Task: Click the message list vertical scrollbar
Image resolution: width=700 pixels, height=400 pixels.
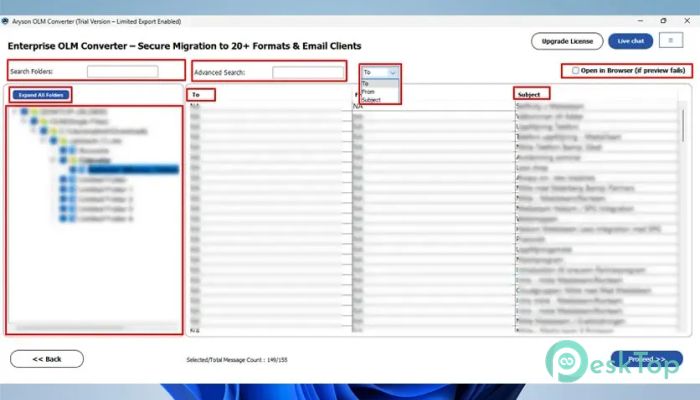Action: pos(683,126)
